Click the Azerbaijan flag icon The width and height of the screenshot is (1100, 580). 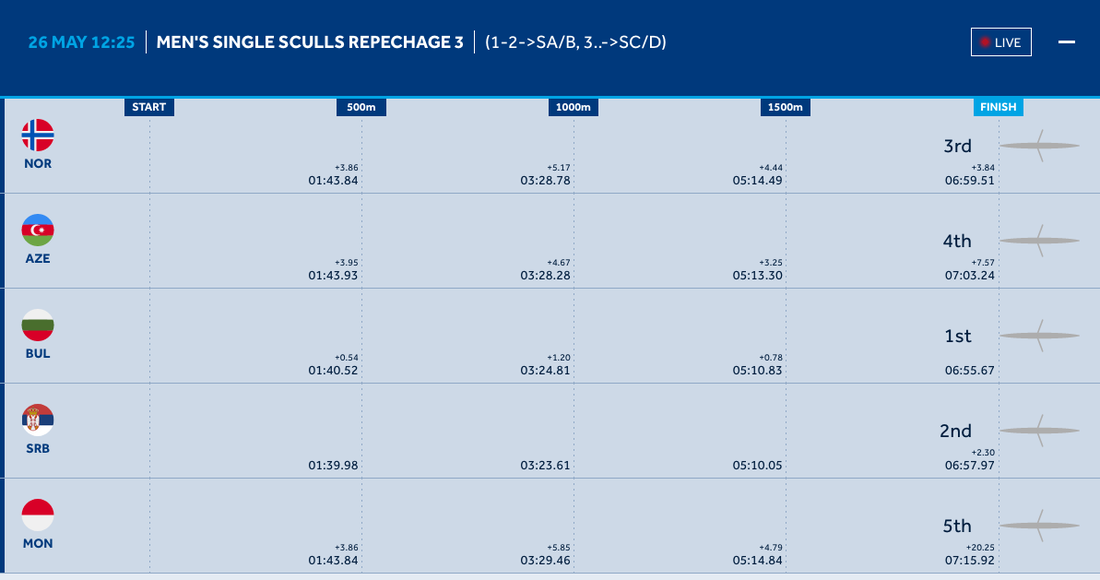point(38,230)
